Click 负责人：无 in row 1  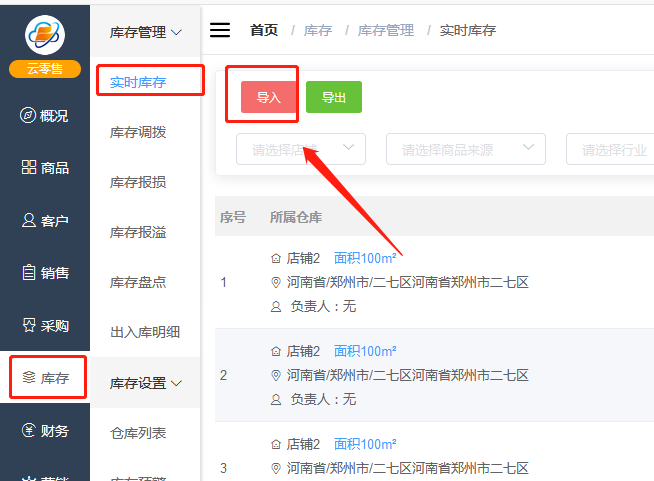pyautogui.click(x=323, y=307)
